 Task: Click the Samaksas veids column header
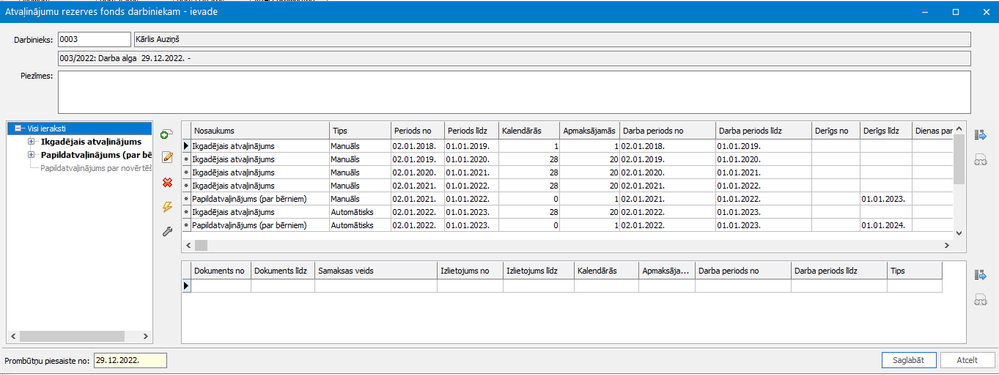click(376, 271)
